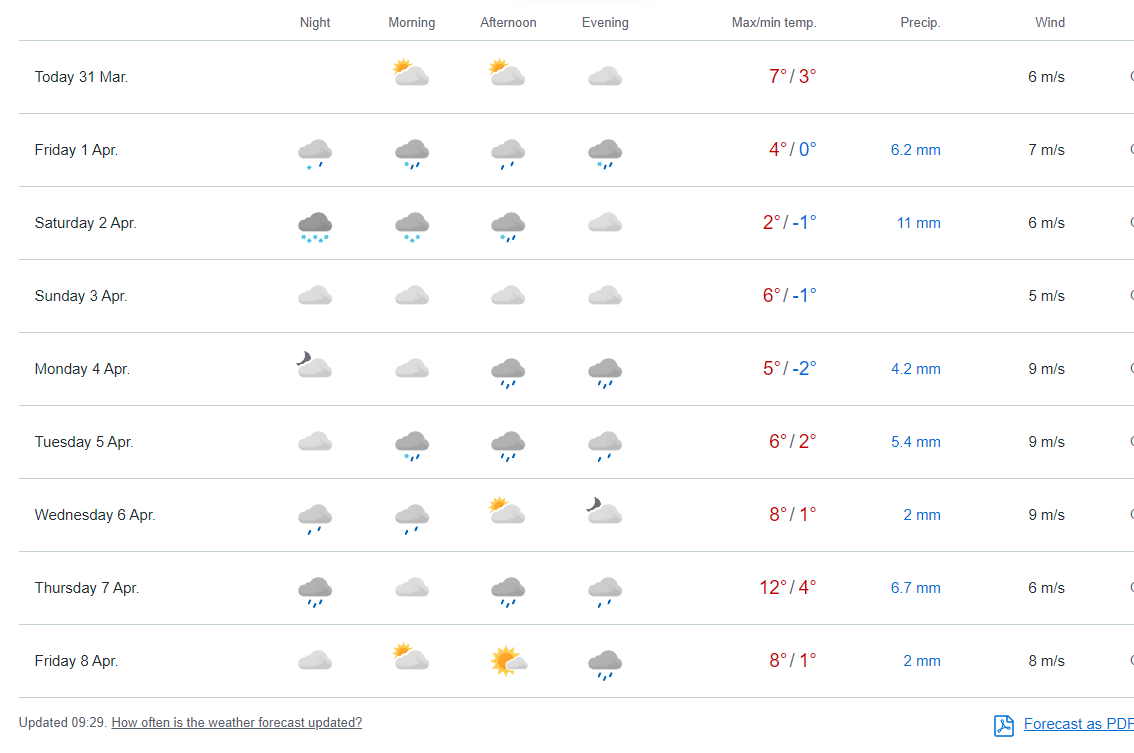The image size is (1134, 753).
Task: Select the Friday 1 Apr. date label
Action: pyautogui.click(x=76, y=150)
